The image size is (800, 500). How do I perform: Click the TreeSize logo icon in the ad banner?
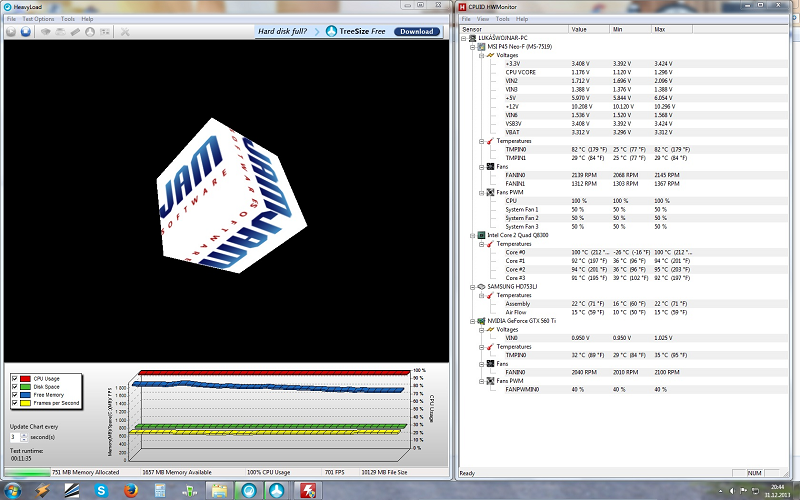pos(331,31)
